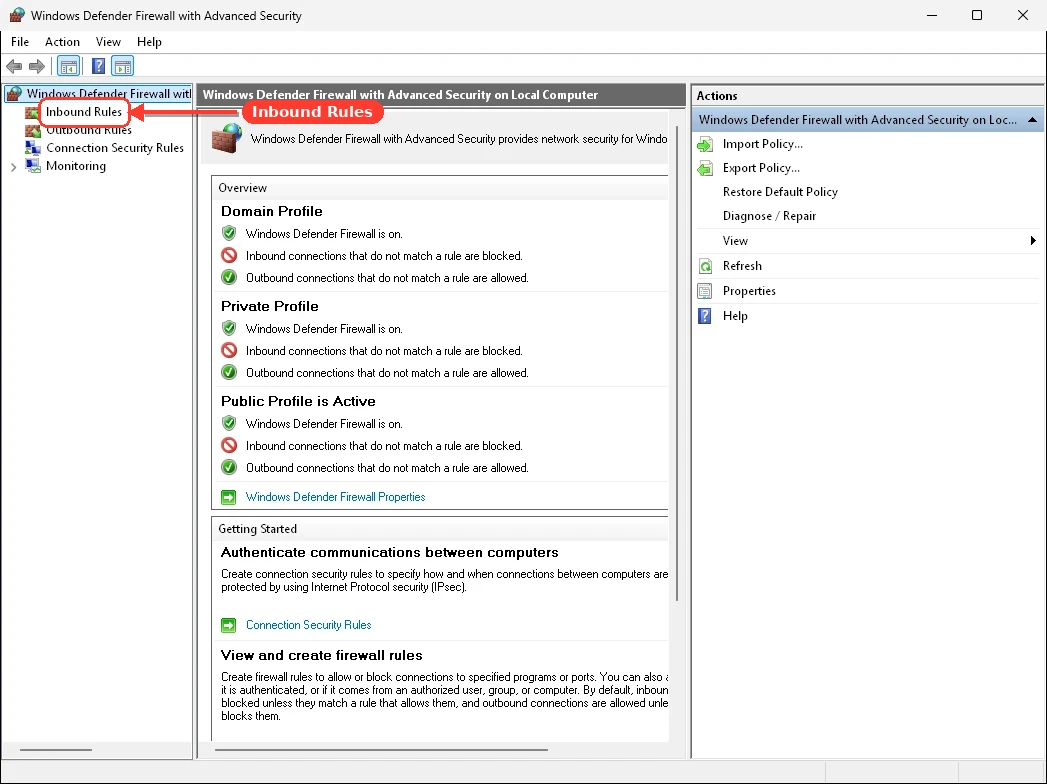The width and height of the screenshot is (1047, 784).
Task: Click the Help icon in Actions pane
Action: click(x=705, y=316)
